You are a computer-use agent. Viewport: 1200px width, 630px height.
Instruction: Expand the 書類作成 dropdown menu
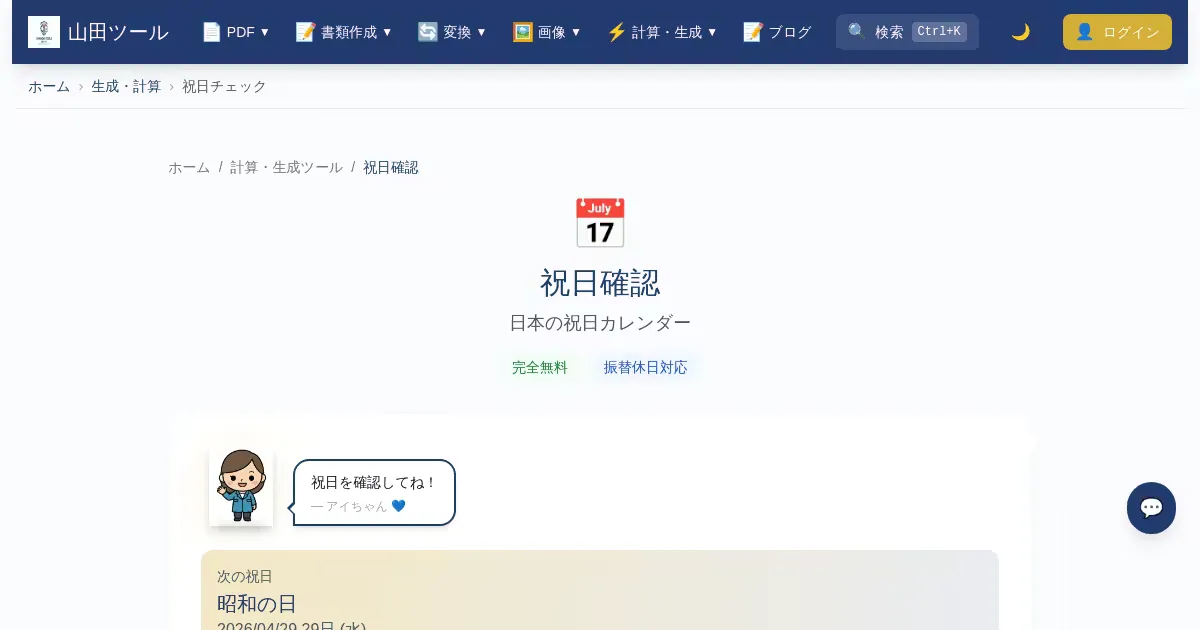click(x=344, y=32)
